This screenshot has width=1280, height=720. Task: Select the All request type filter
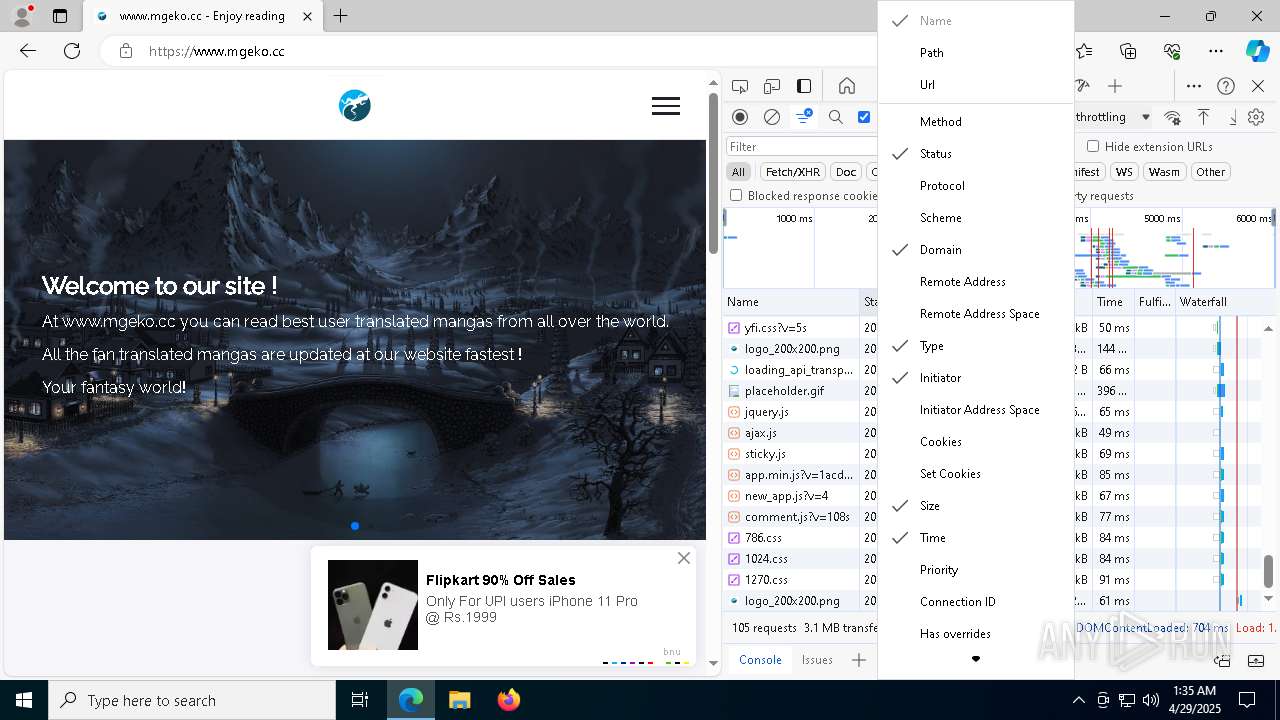pos(738,172)
